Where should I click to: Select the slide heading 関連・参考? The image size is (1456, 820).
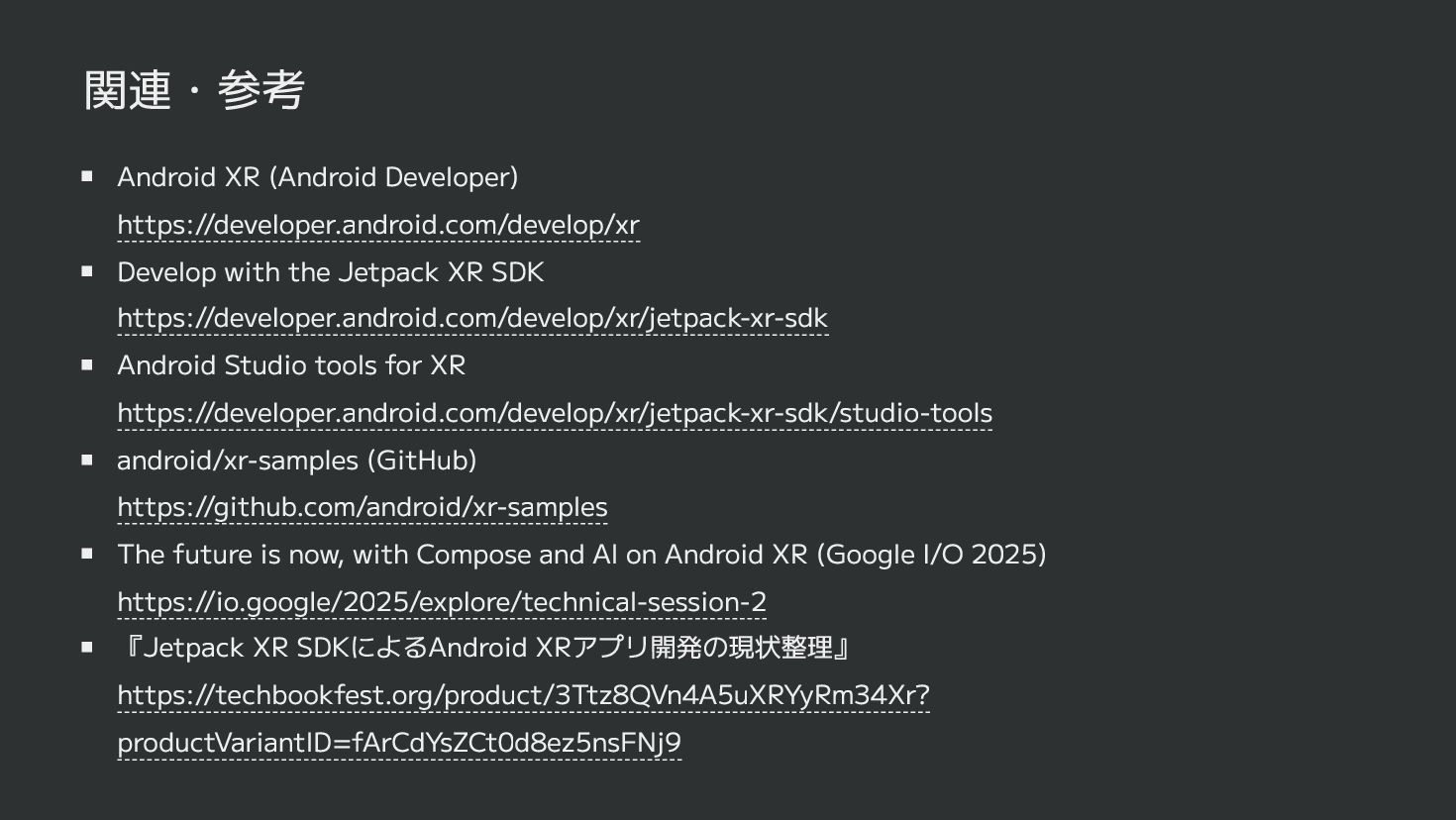click(x=194, y=90)
